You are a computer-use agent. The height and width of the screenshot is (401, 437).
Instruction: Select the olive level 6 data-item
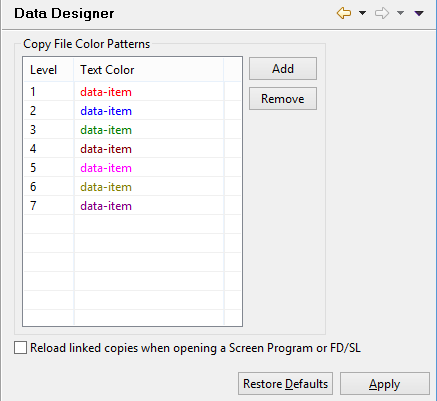pyautogui.click(x=106, y=187)
